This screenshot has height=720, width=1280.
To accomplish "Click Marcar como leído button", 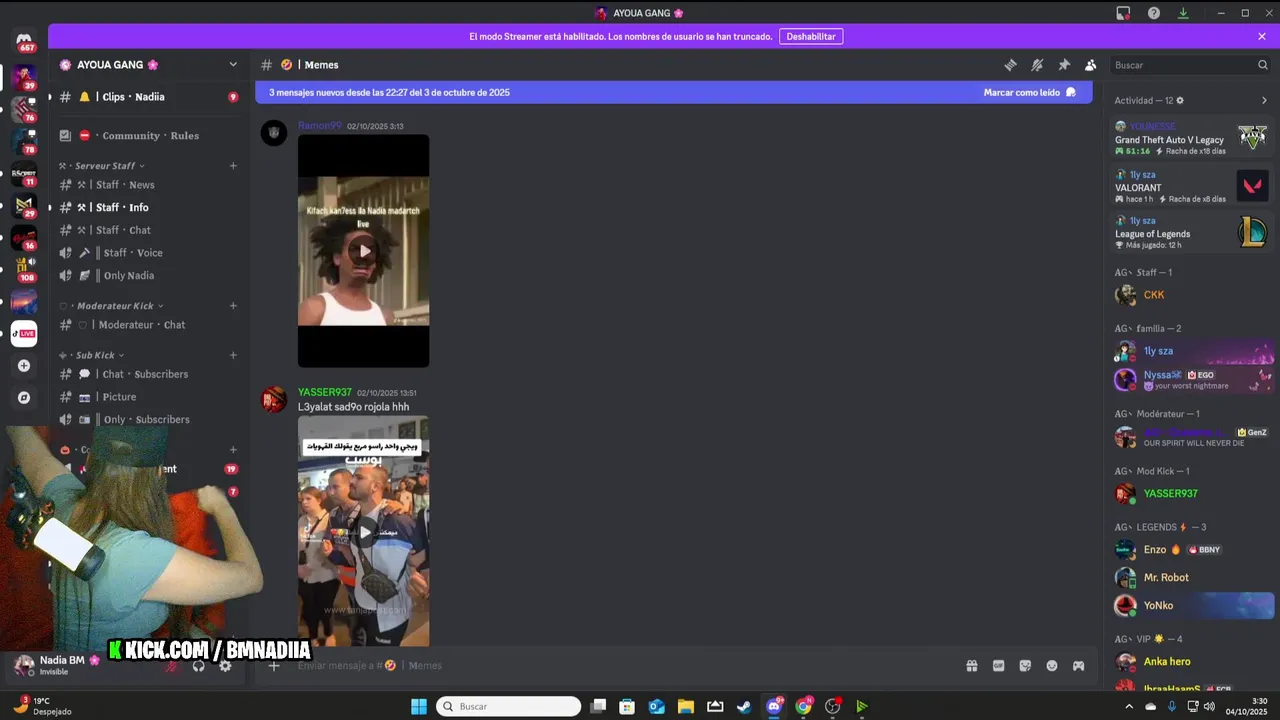I will [1030, 92].
